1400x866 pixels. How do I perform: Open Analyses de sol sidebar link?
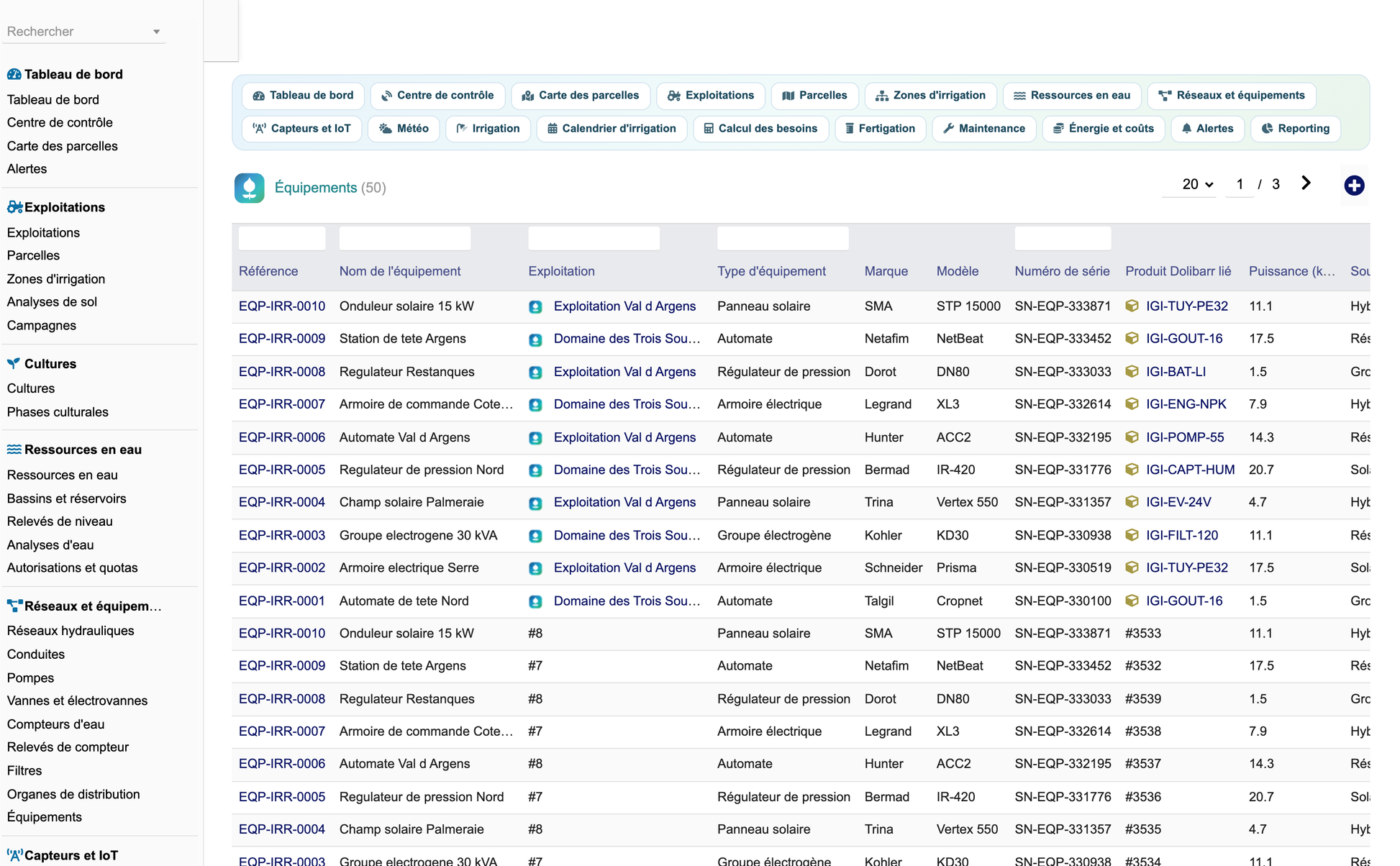(x=52, y=302)
